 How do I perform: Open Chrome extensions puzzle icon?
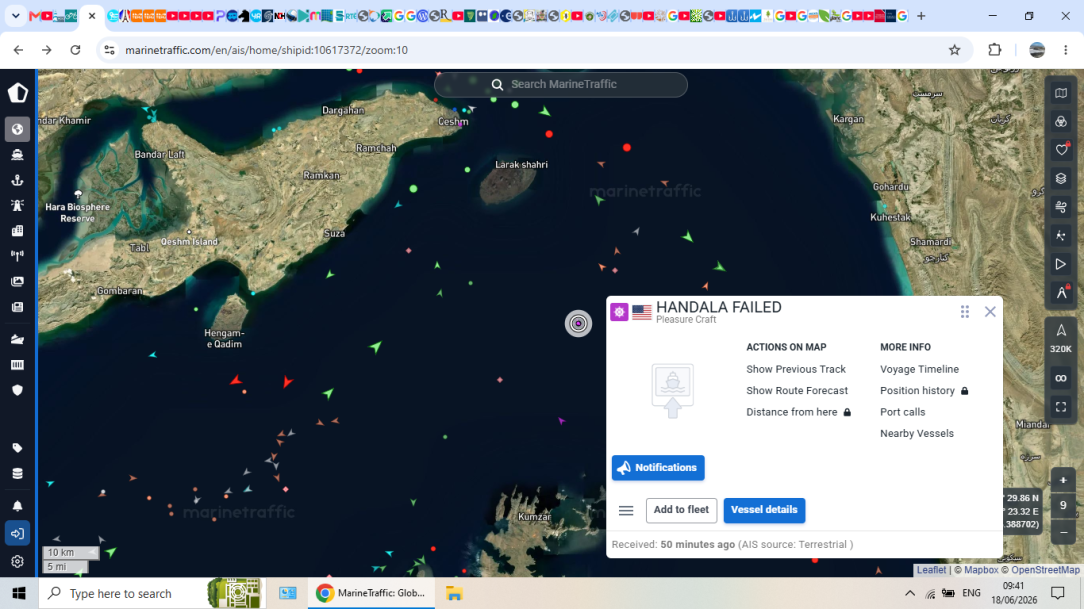click(994, 50)
